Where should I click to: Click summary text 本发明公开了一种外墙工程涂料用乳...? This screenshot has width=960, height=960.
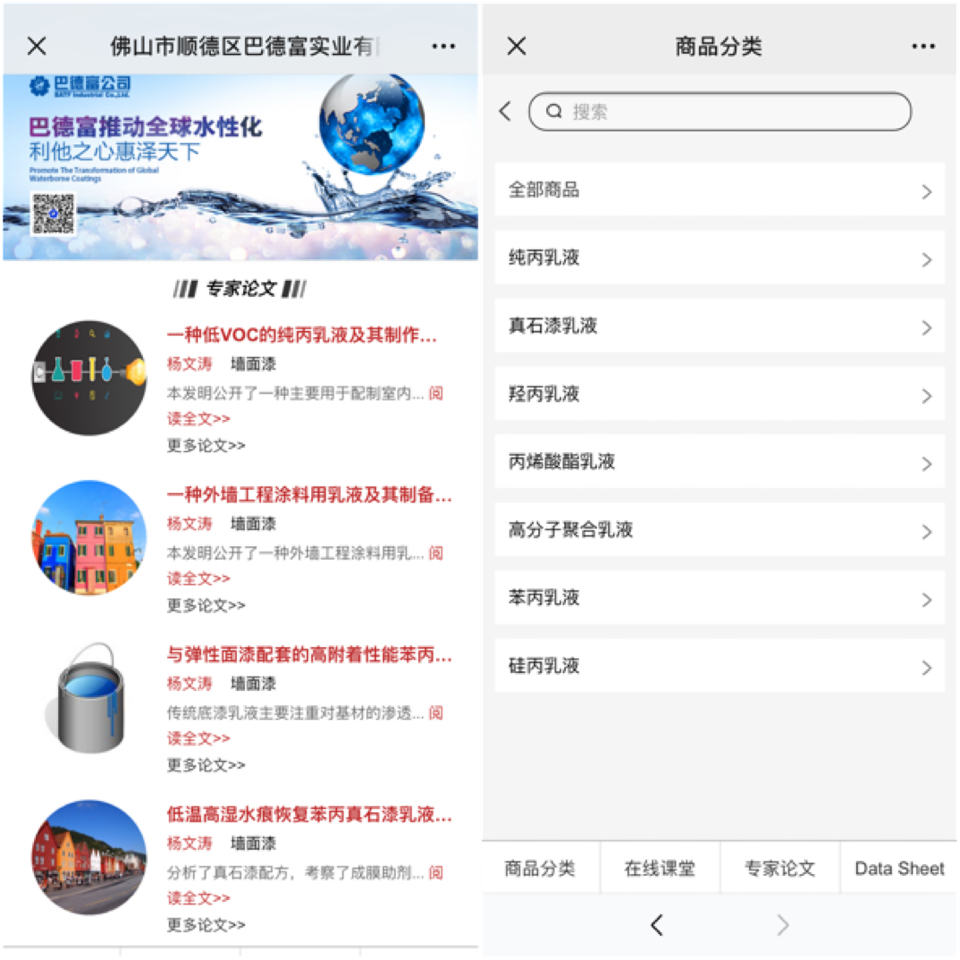click(x=295, y=553)
